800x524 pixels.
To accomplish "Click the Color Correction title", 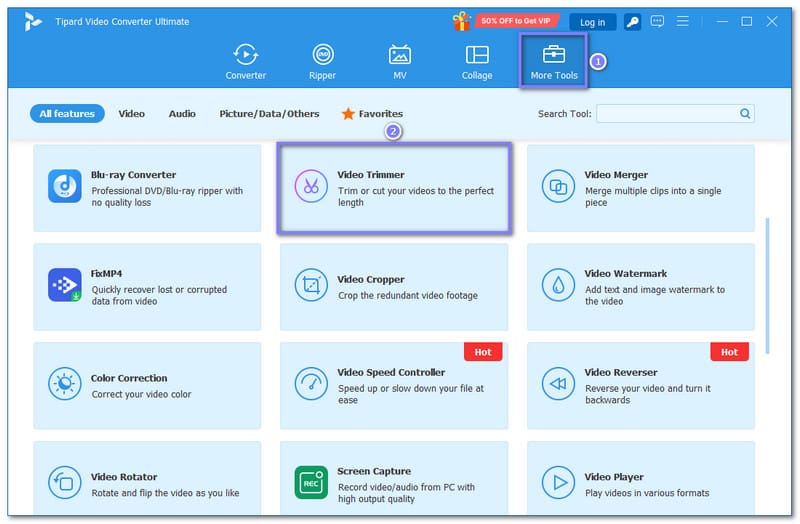I will tap(129, 378).
